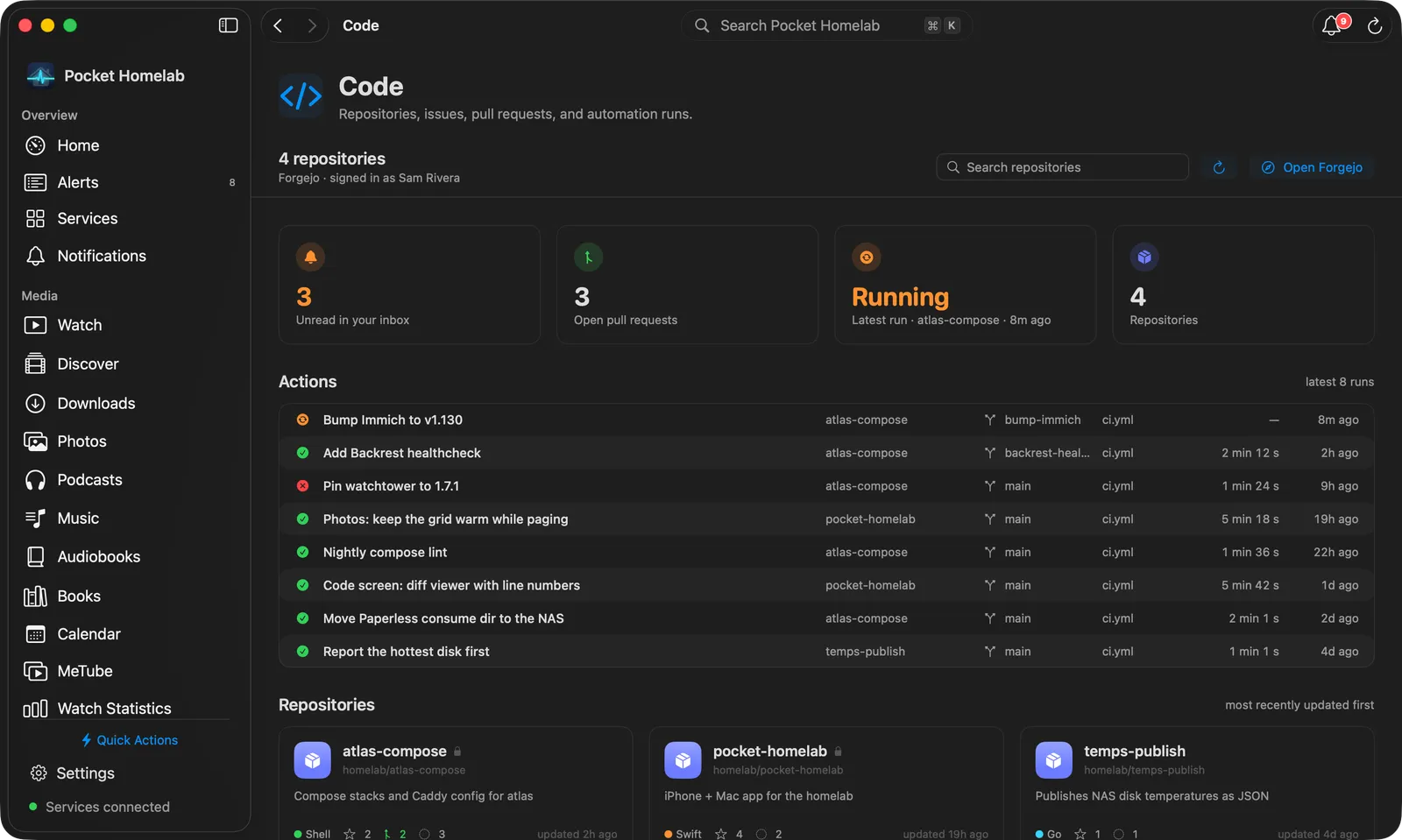Open the Bump Immich to v1.130 run
This screenshot has height=840, width=1402.
tap(826, 420)
